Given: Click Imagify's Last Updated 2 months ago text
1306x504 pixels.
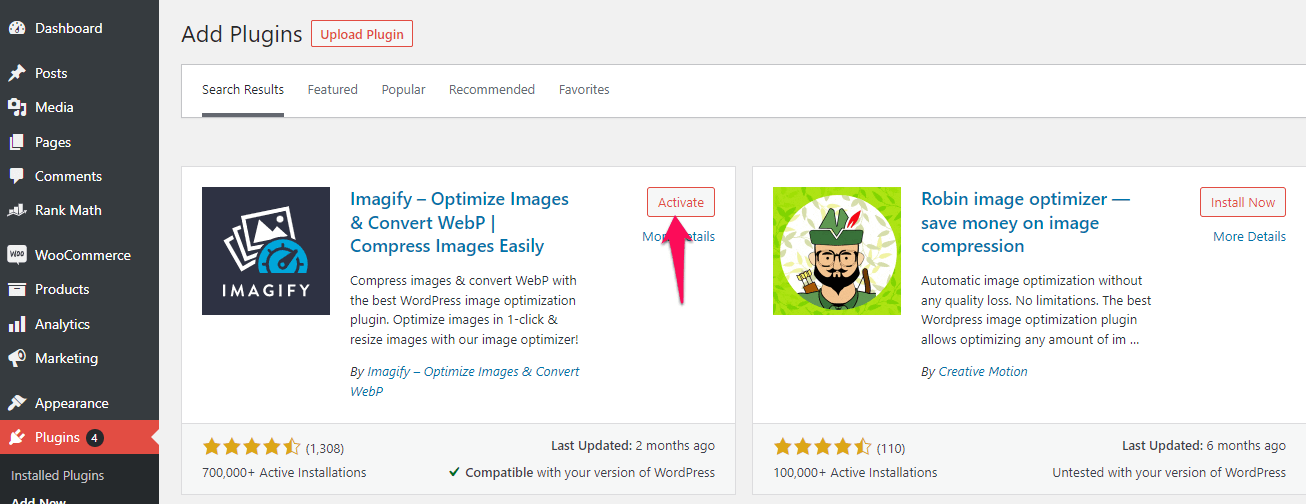Looking at the screenshot, I should coord(633,446).
